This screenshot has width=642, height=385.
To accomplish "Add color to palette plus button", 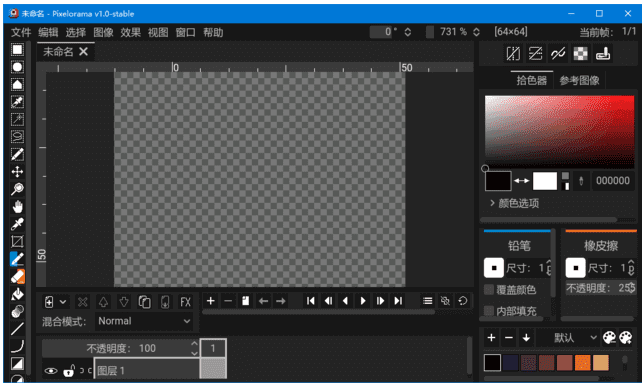I will (x=491, y=338).
